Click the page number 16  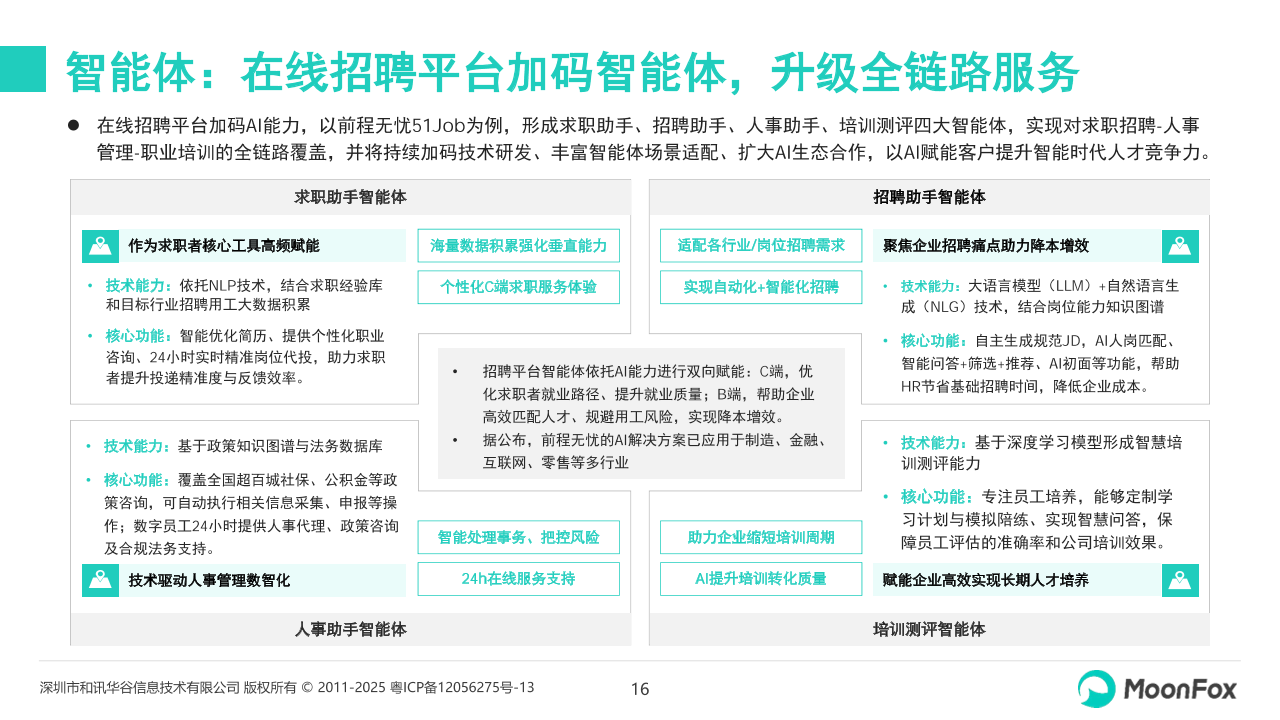[x=640, y=688]
